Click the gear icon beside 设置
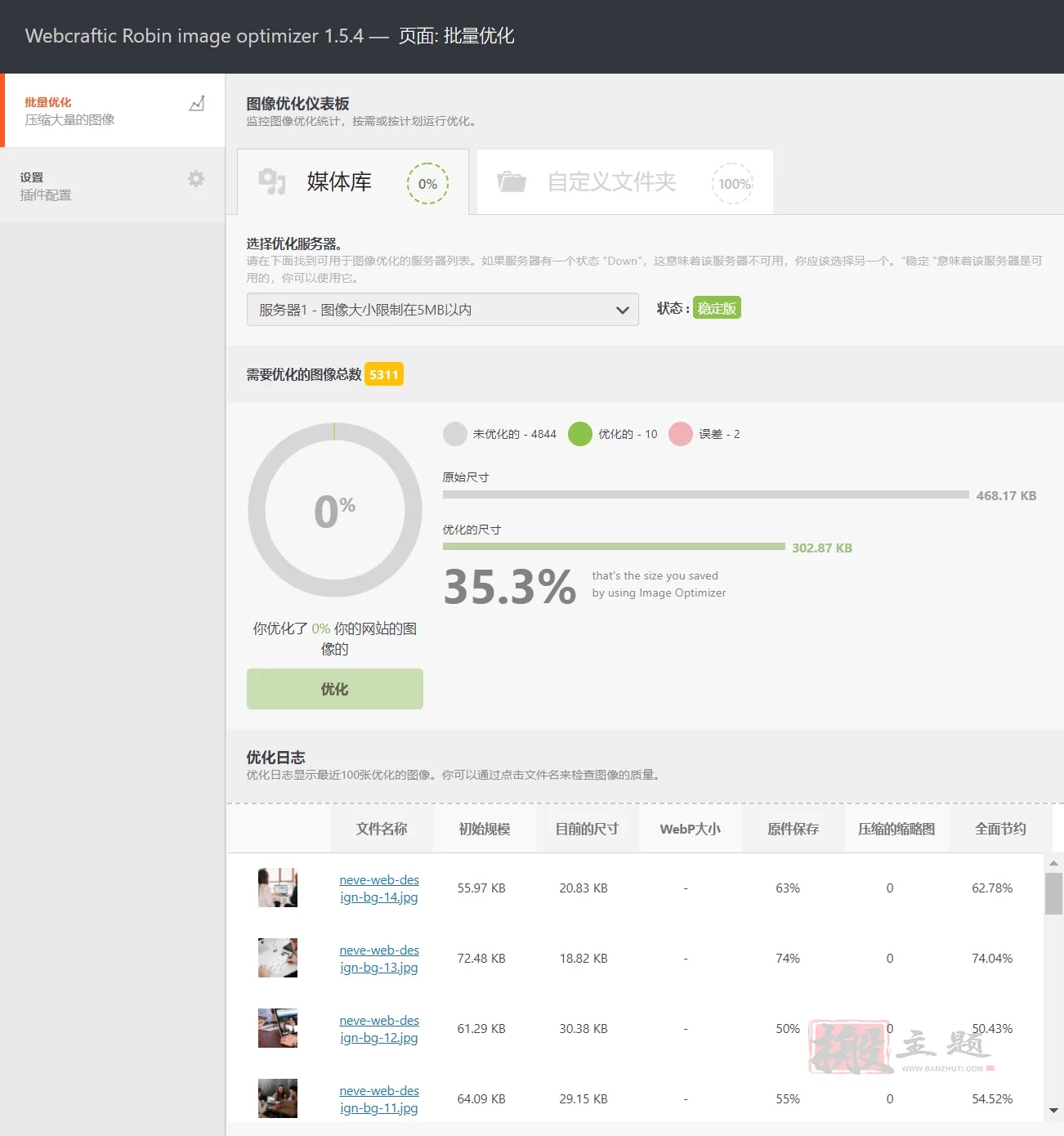 click(196, 179)
